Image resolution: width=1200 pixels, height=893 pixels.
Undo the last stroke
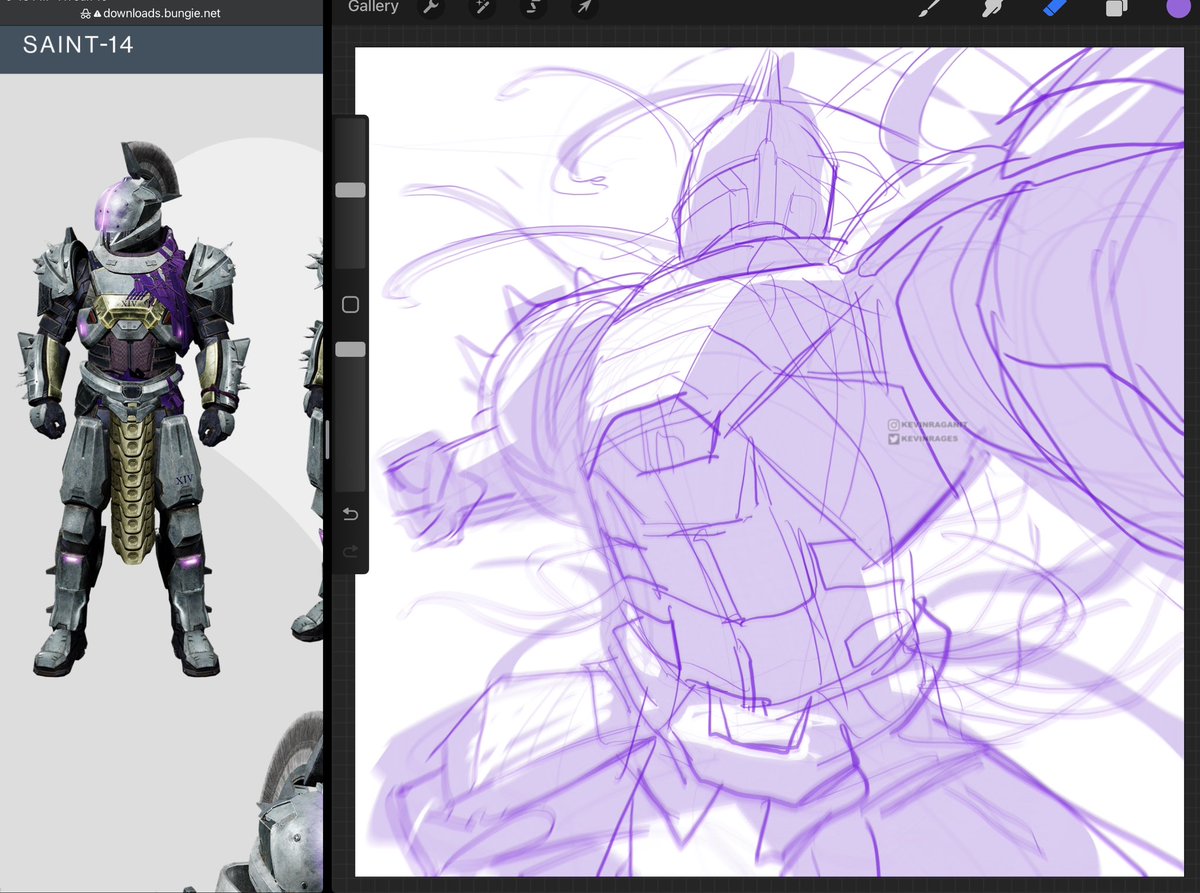click(350, 514)
